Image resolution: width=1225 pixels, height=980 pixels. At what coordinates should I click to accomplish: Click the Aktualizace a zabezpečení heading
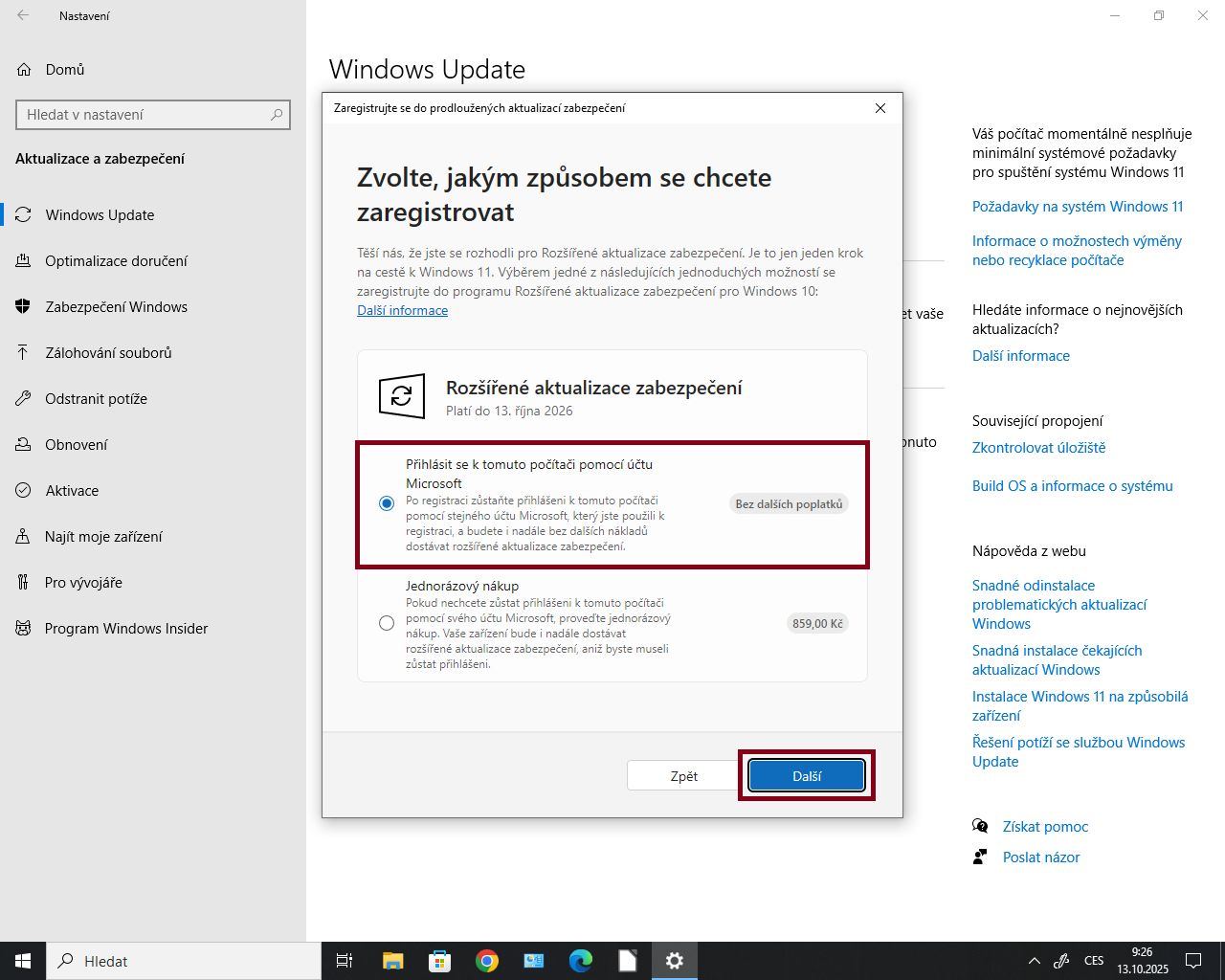[100, 159]
